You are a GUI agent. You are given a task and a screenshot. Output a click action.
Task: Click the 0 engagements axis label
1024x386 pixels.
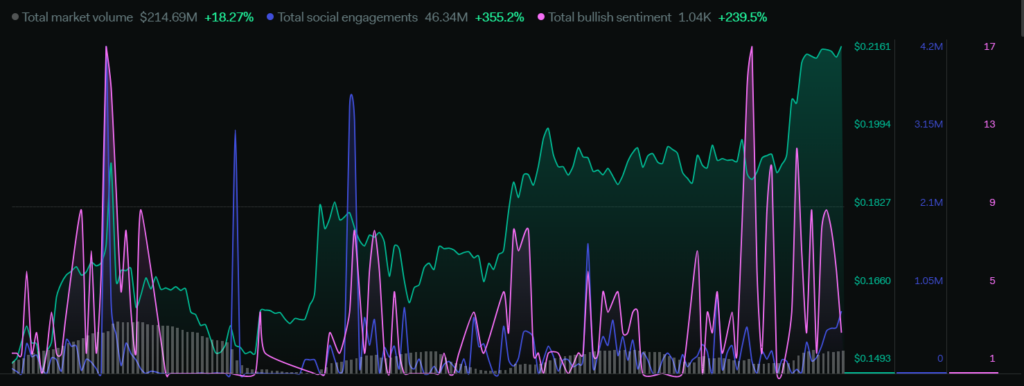tap(940, 359)
